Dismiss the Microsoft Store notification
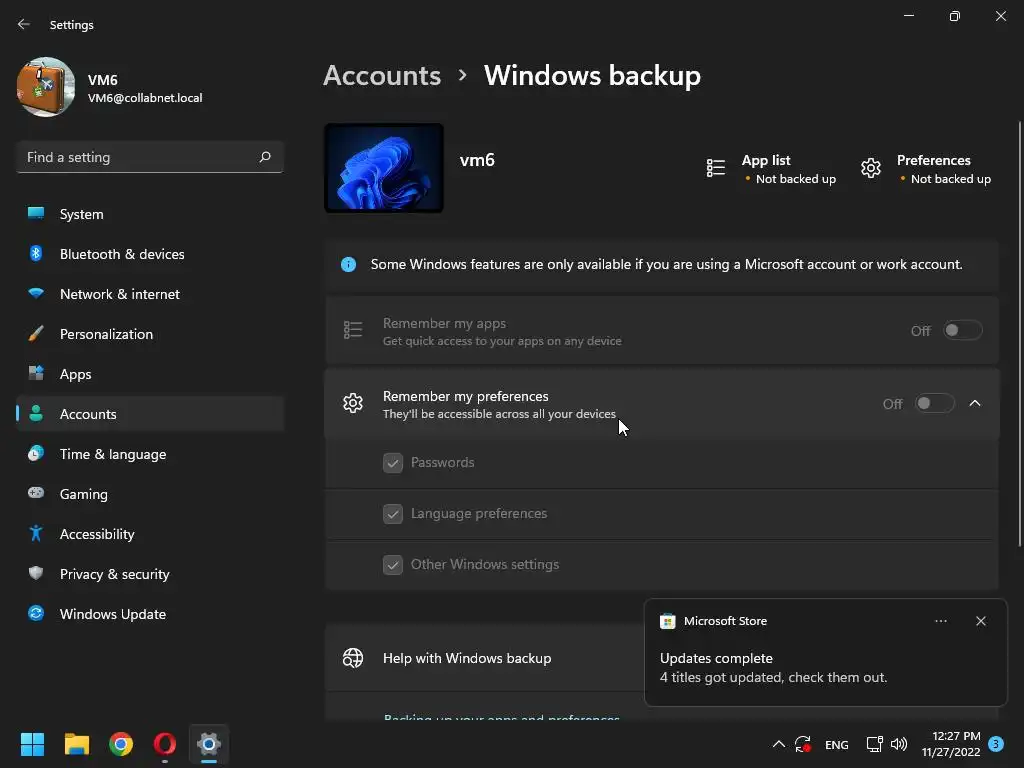This screenshot has height=768, width=1024. [x=981, y=621]
